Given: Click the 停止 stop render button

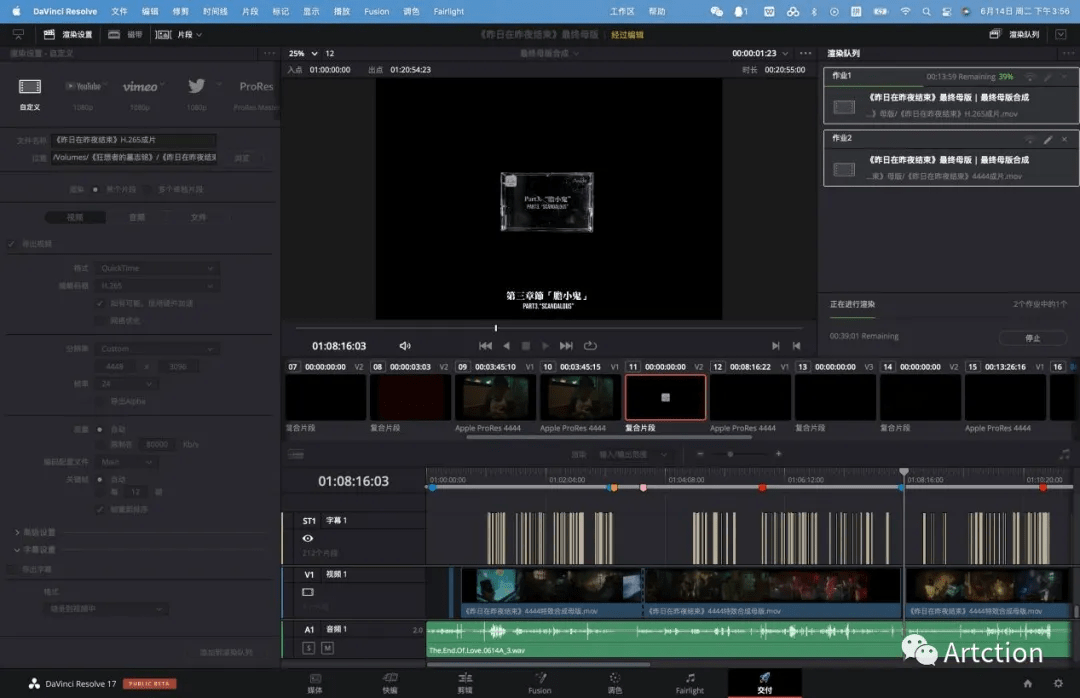Looking at the screenshot, I should (x=1032, y=338).
